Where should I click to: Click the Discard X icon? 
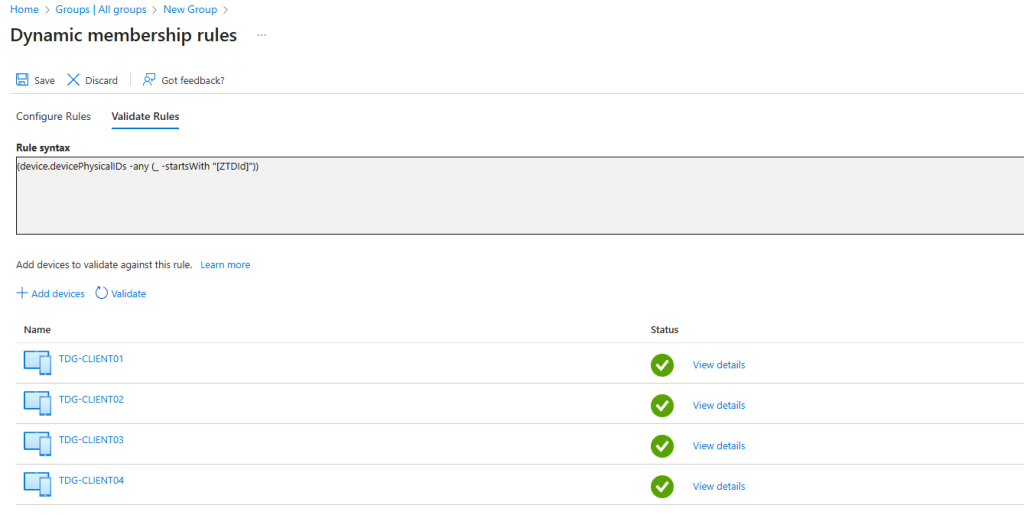(73, 80)
